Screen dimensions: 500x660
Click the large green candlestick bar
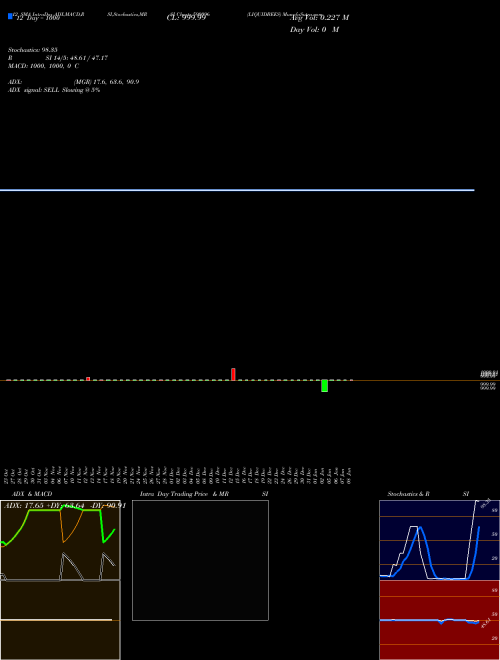[x=324, y=386]
